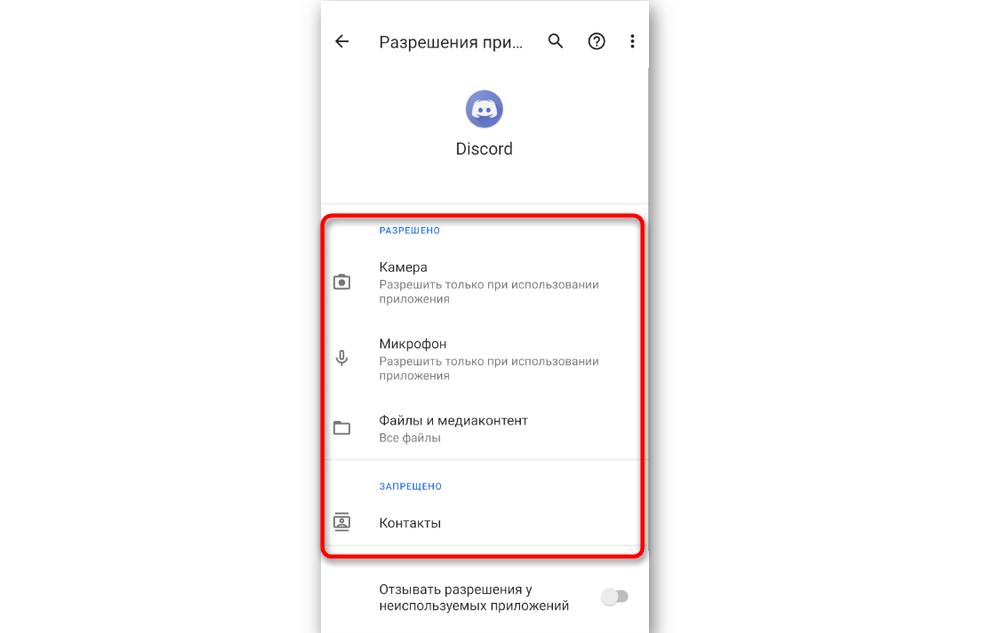This screenshot has height=633, width=993.
Task: Open Микрофон permission settings
Action: (x=484, y=359)
